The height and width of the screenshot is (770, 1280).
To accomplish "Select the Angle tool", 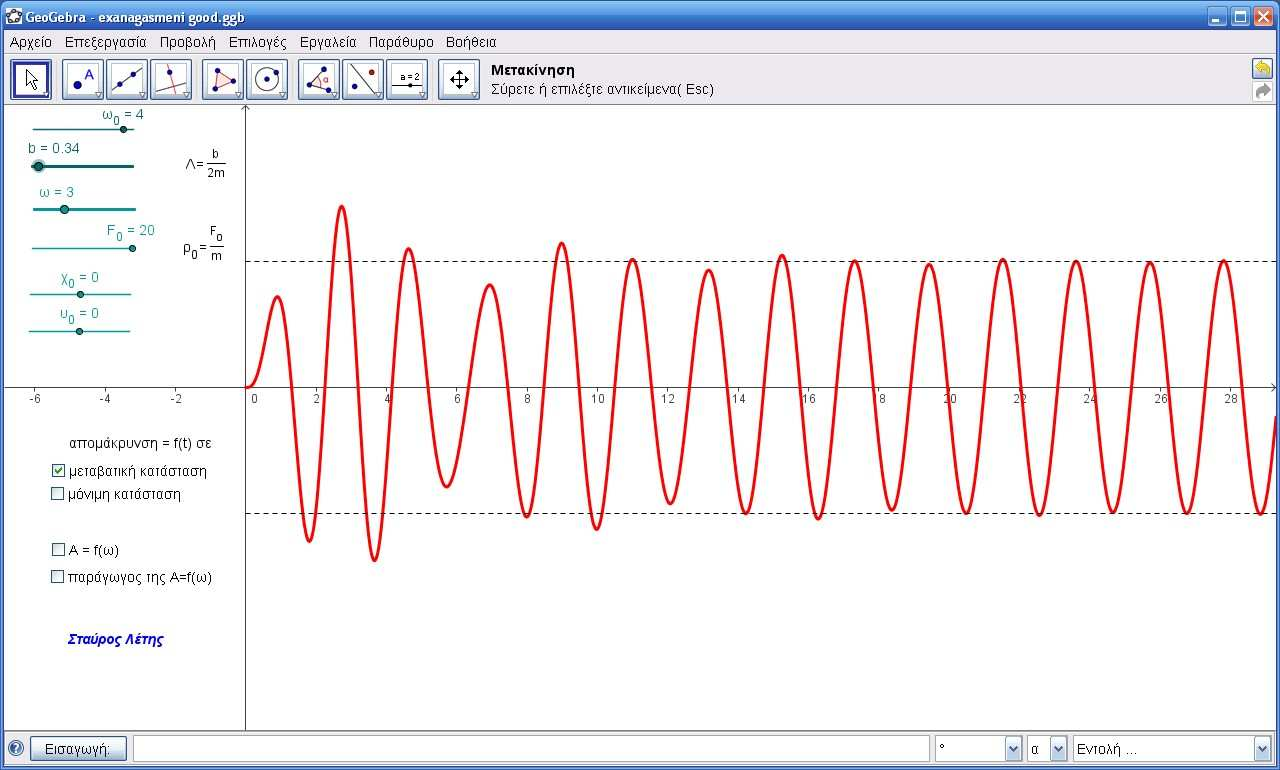I will pyautogui.click(x=319, y=80).
